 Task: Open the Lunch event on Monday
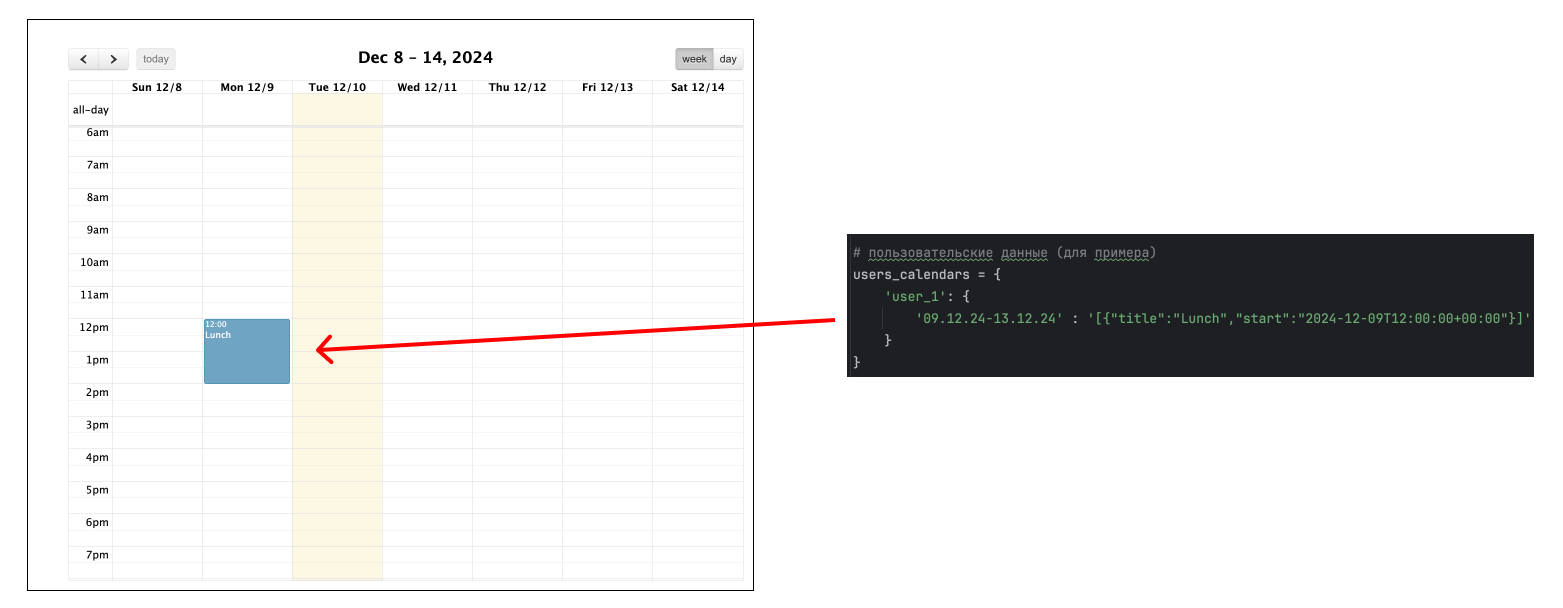point(247,351)
